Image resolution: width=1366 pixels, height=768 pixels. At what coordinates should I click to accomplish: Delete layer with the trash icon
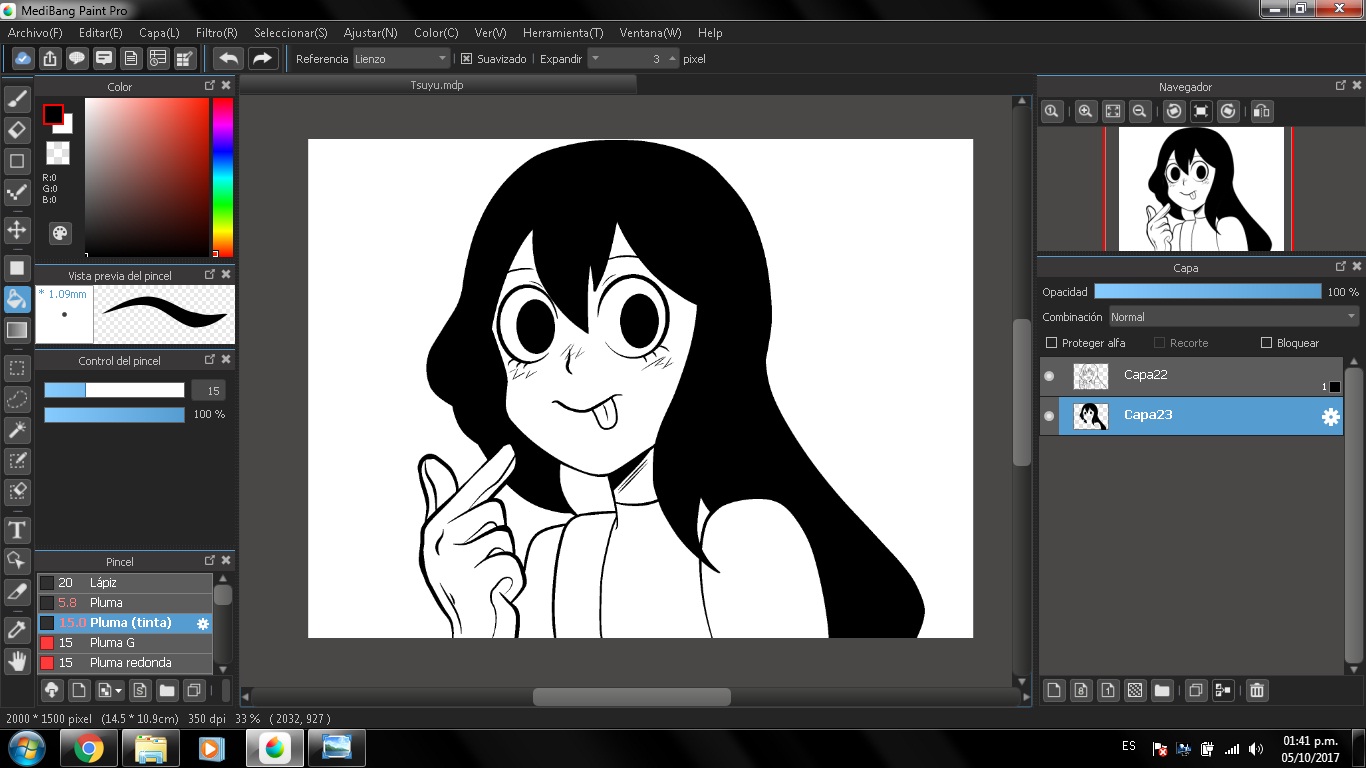point(1257,690)
